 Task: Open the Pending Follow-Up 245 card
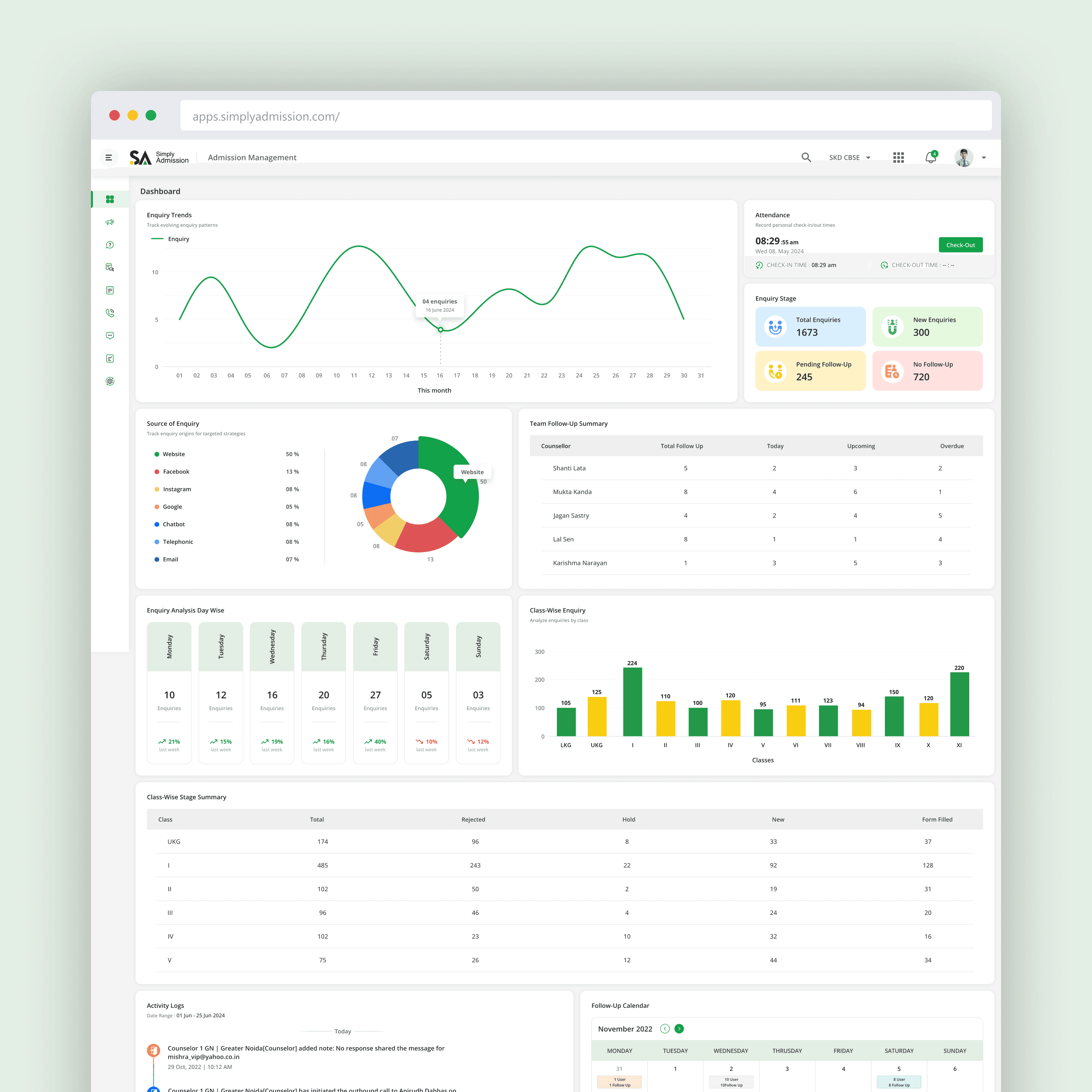click(810, 371)
